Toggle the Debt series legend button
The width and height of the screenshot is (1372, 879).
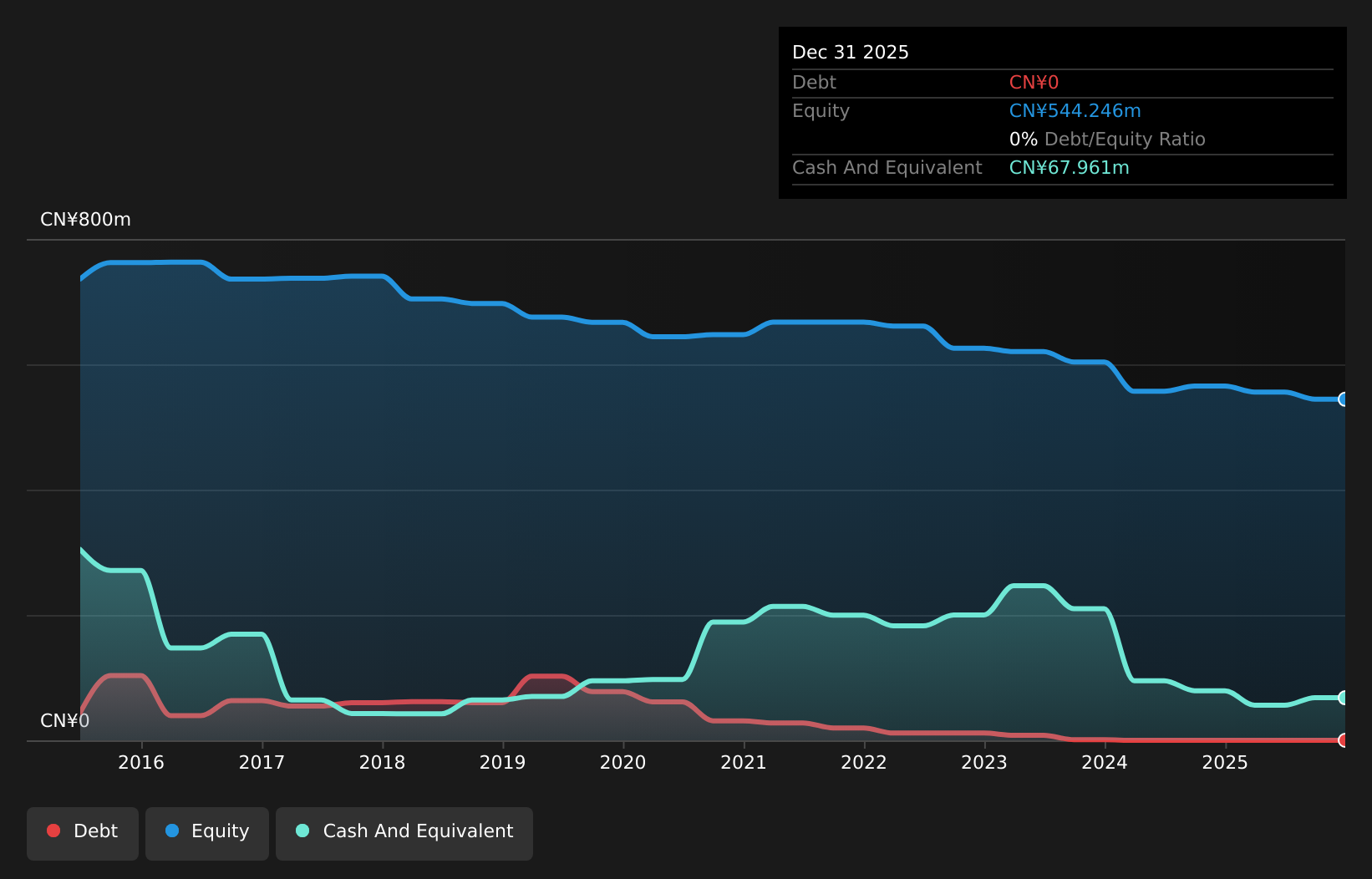83,833
